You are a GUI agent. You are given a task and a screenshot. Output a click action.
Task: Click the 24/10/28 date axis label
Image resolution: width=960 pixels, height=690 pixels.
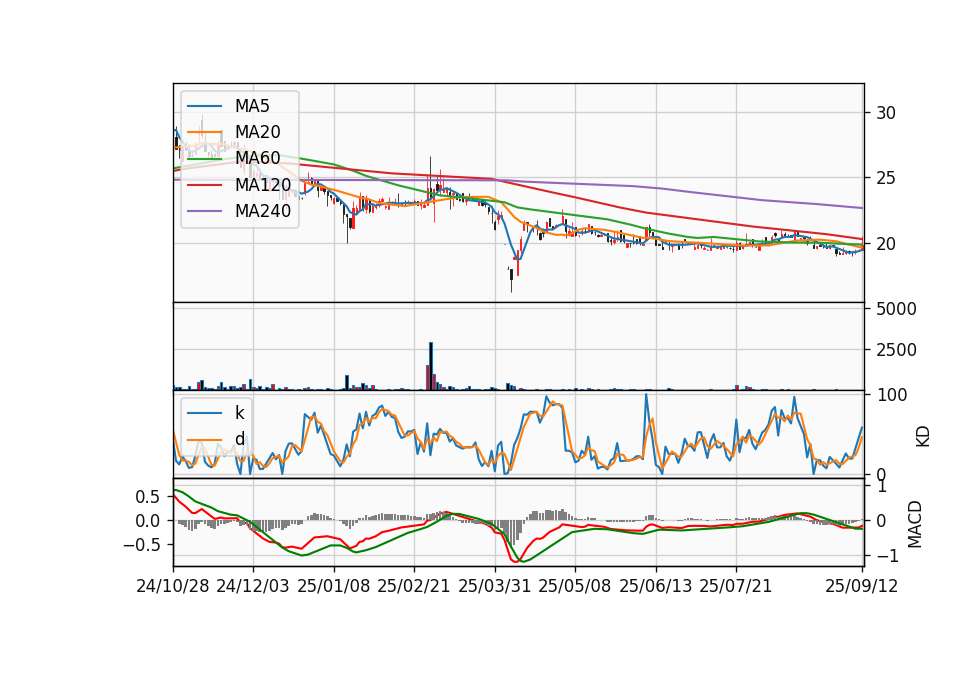point(173,586)
